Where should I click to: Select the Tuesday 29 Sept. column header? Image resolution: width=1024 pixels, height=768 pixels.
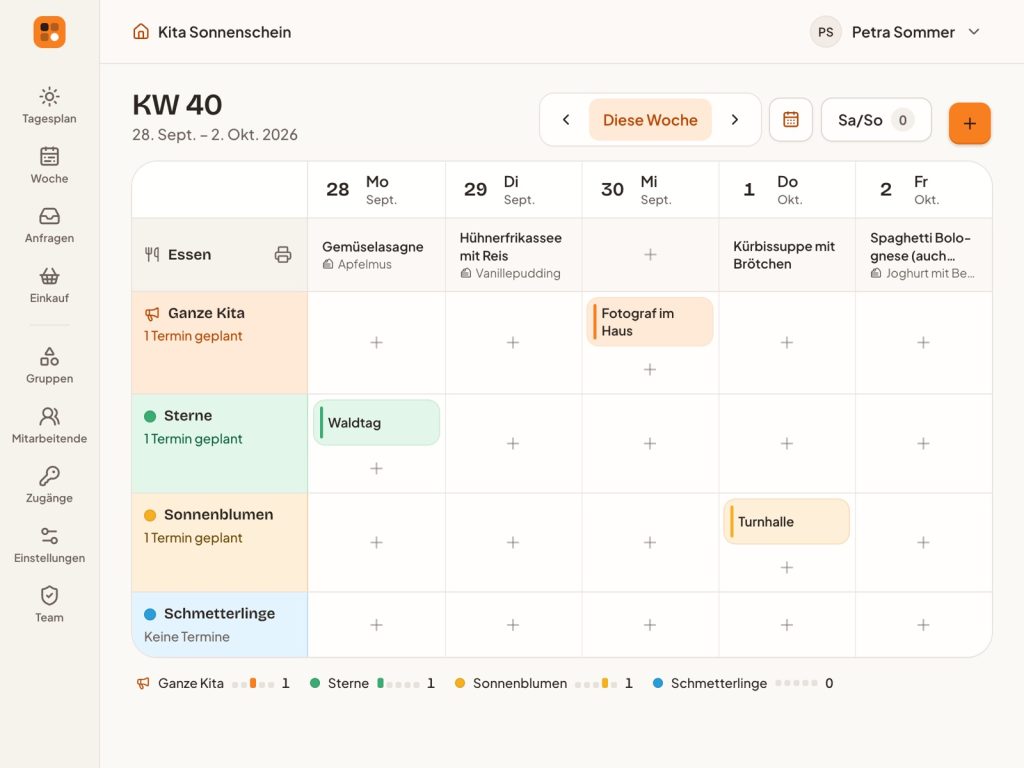coord(513,189)
